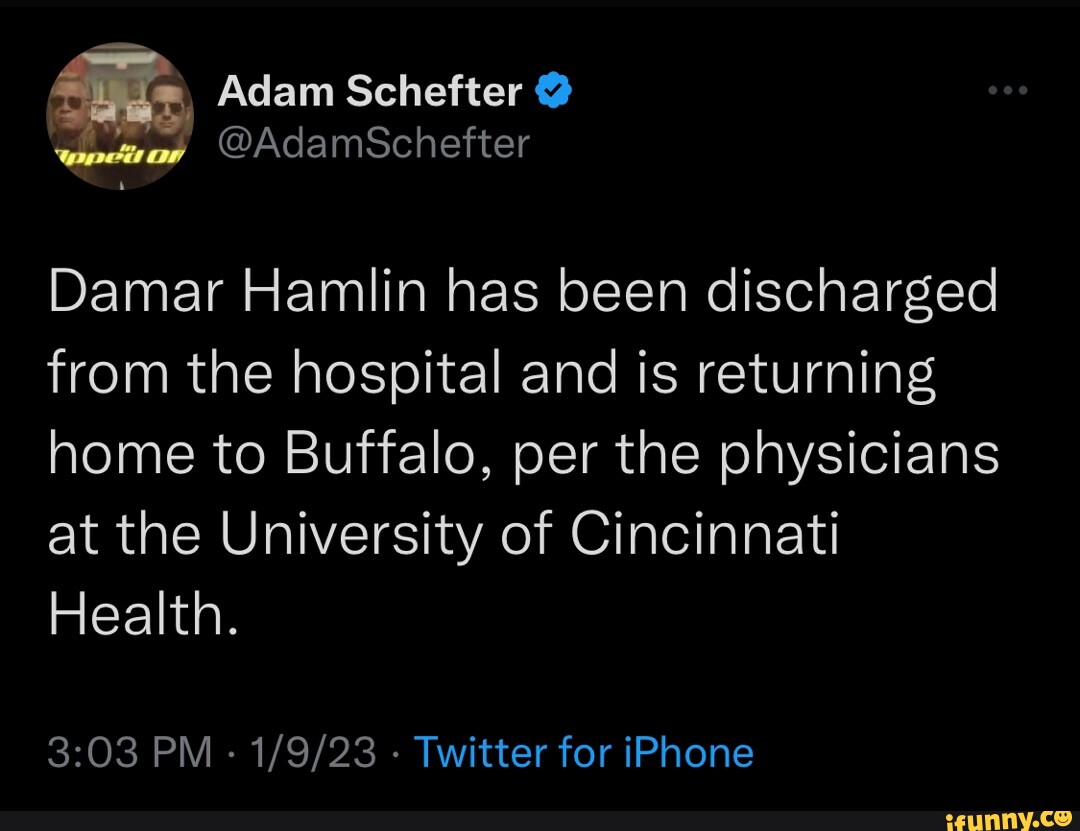Screen dimensions: 1080x831
Task: Click the verification checkmark icon
Action: (x=552, y=89)
